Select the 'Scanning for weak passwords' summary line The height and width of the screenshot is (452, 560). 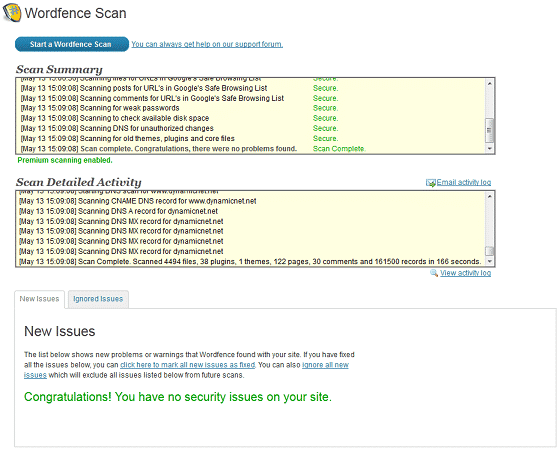100,108
